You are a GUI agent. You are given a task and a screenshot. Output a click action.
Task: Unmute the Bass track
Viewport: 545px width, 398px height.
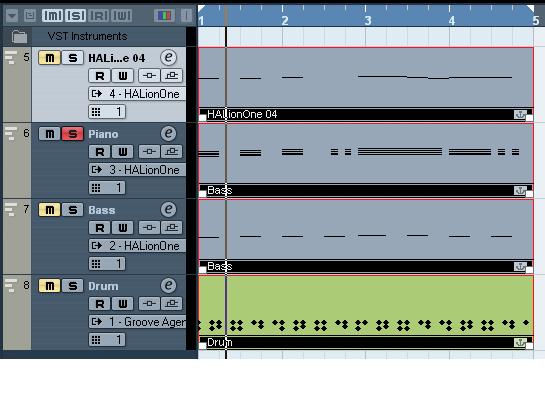click(50, 210)
